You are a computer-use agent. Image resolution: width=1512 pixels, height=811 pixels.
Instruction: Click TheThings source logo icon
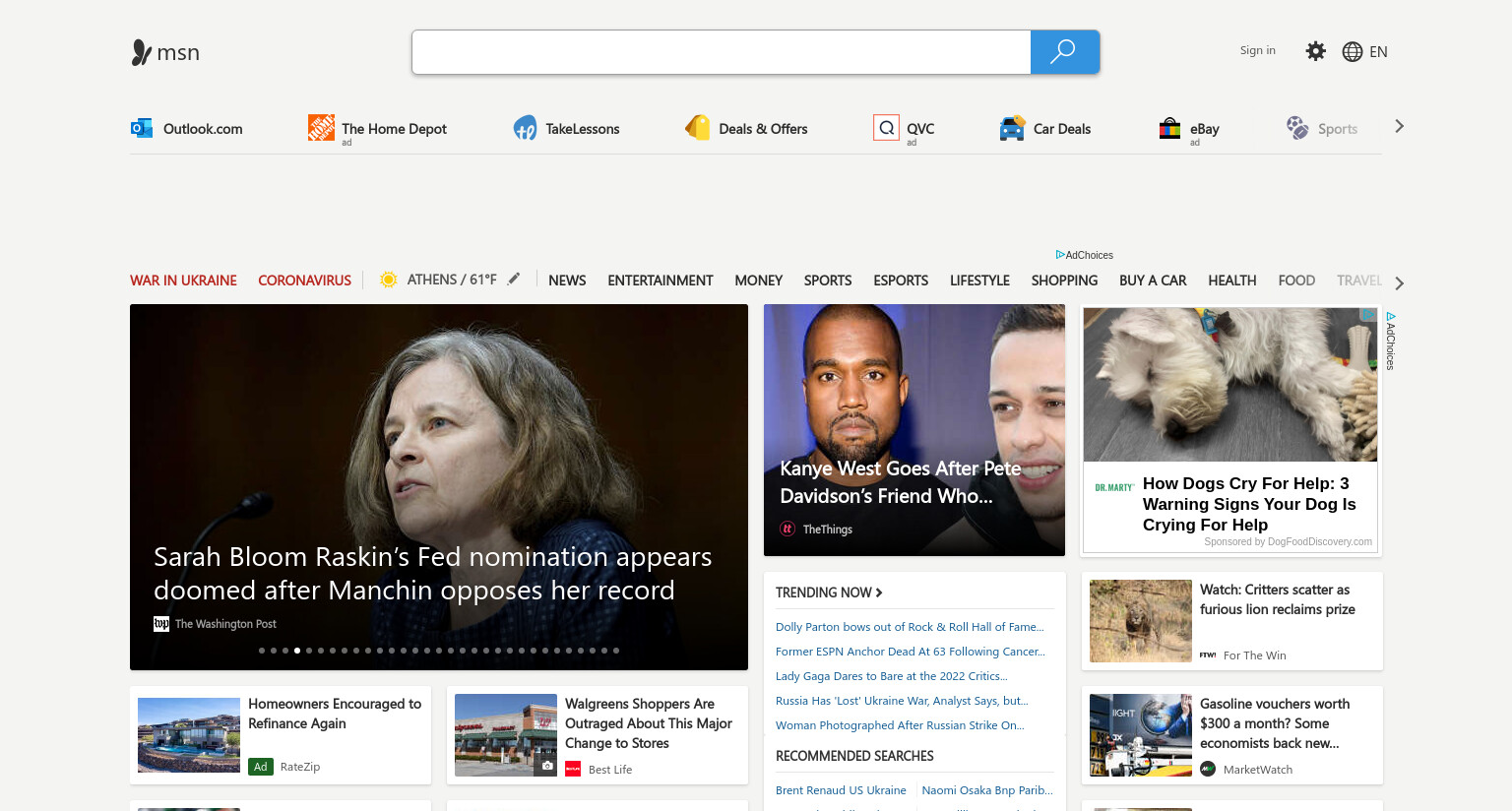tap(787, 529)
